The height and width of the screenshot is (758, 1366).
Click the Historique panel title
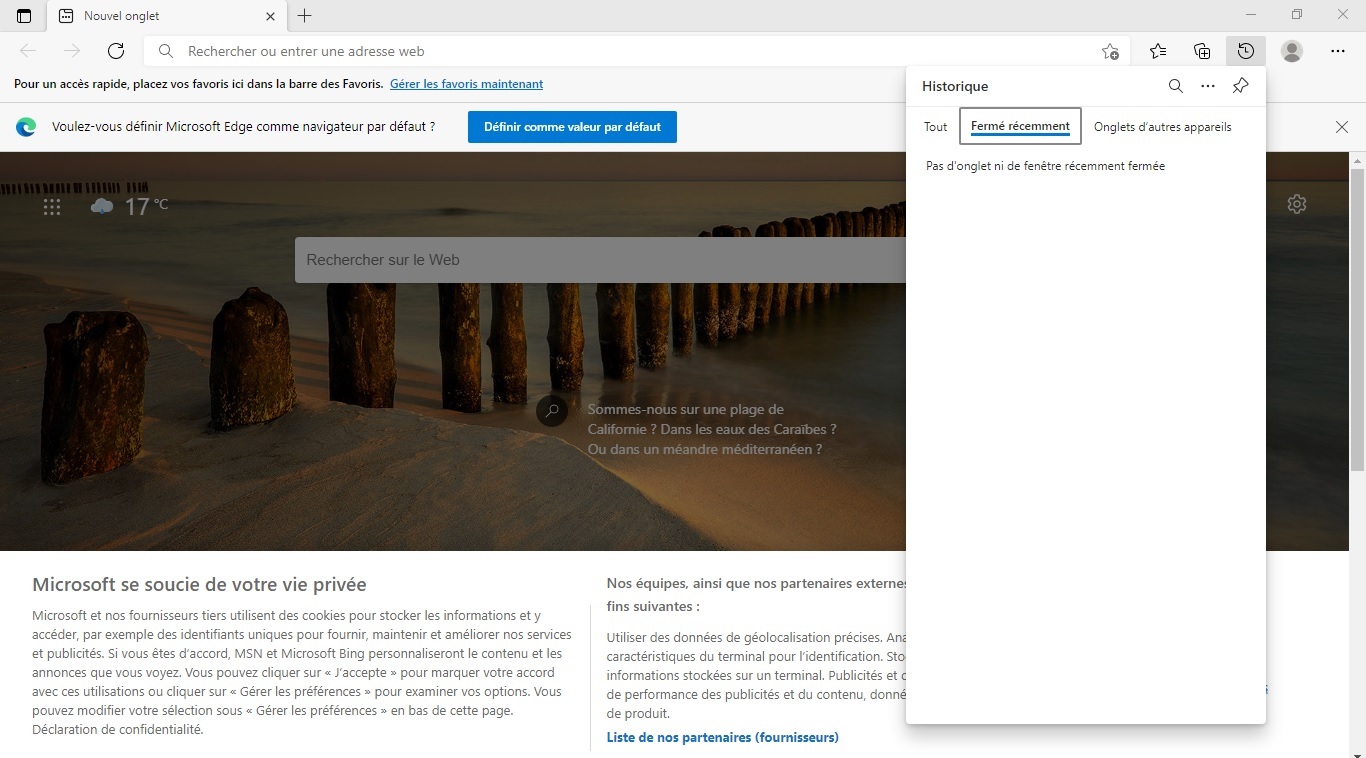click(x=955, y=86)
